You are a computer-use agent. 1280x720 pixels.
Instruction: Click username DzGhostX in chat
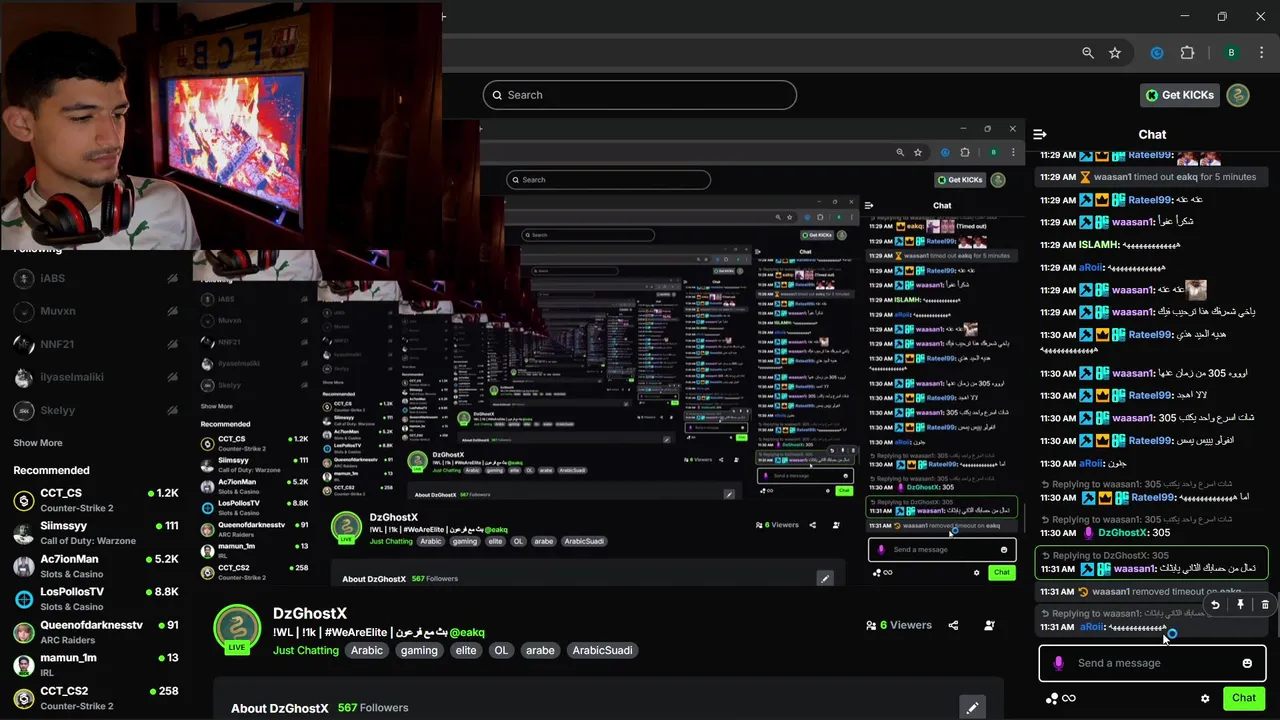coord(1123,532)
